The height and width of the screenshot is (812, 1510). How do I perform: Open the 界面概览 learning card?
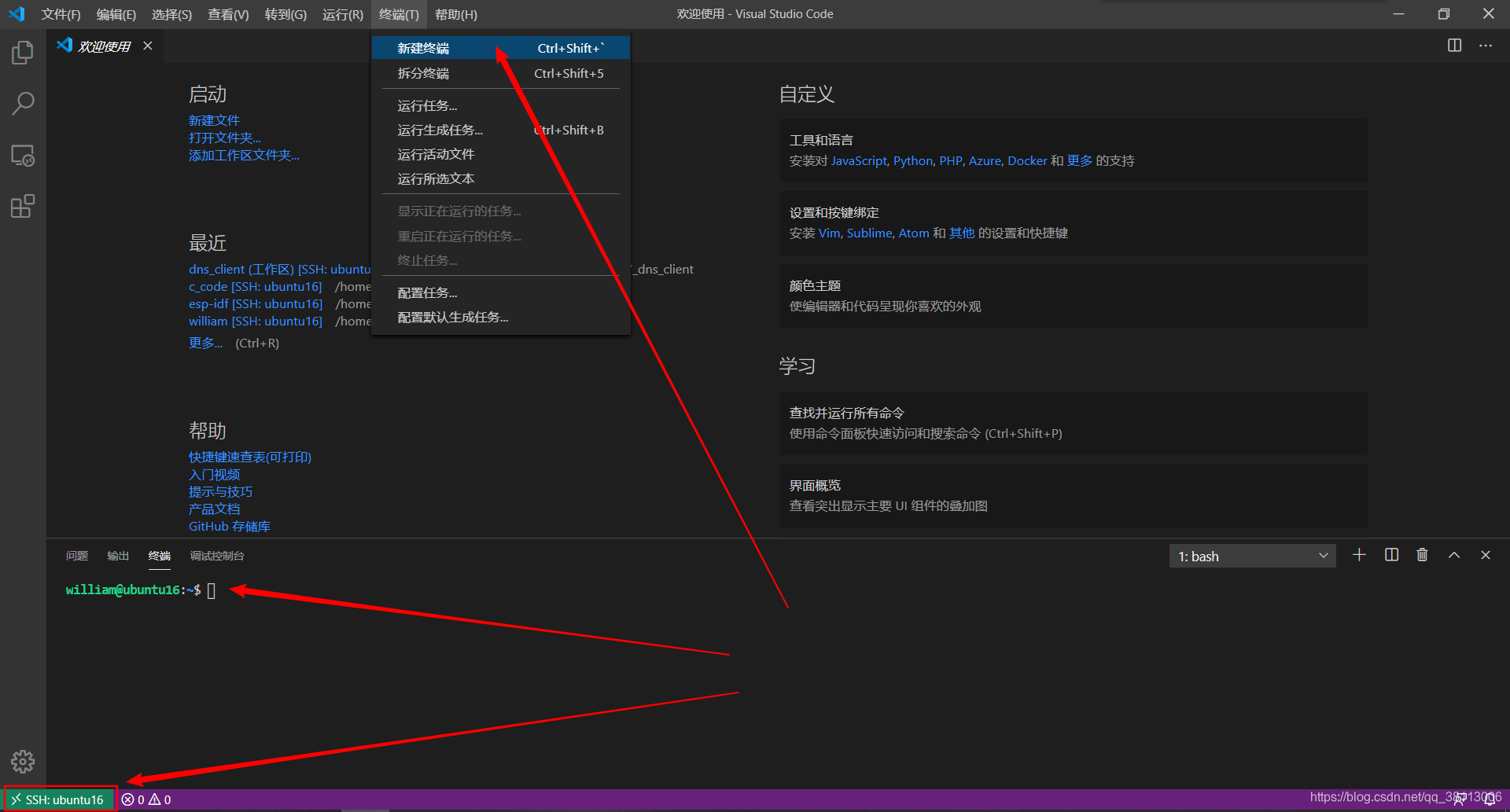(x=1073, y=495)
